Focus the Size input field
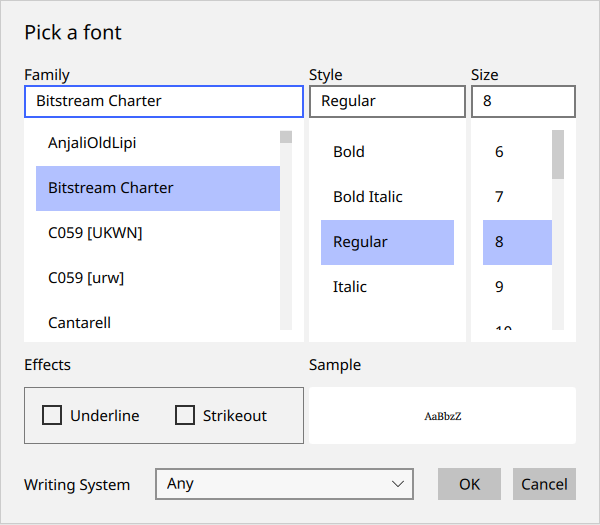The image size is (600, 525). tap(523, 101)
